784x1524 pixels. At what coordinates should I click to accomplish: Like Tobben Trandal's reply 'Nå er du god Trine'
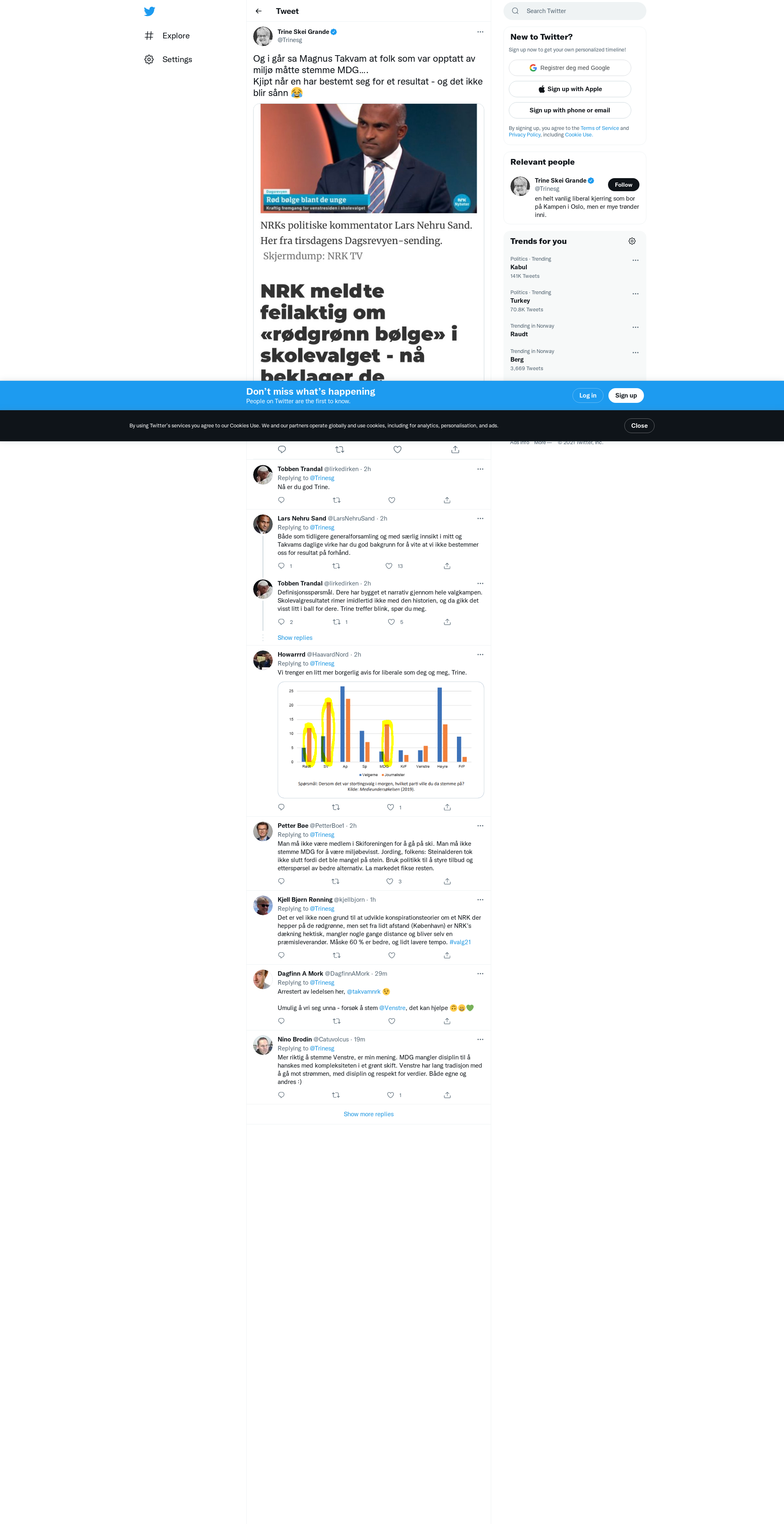[x=392, y=500]
